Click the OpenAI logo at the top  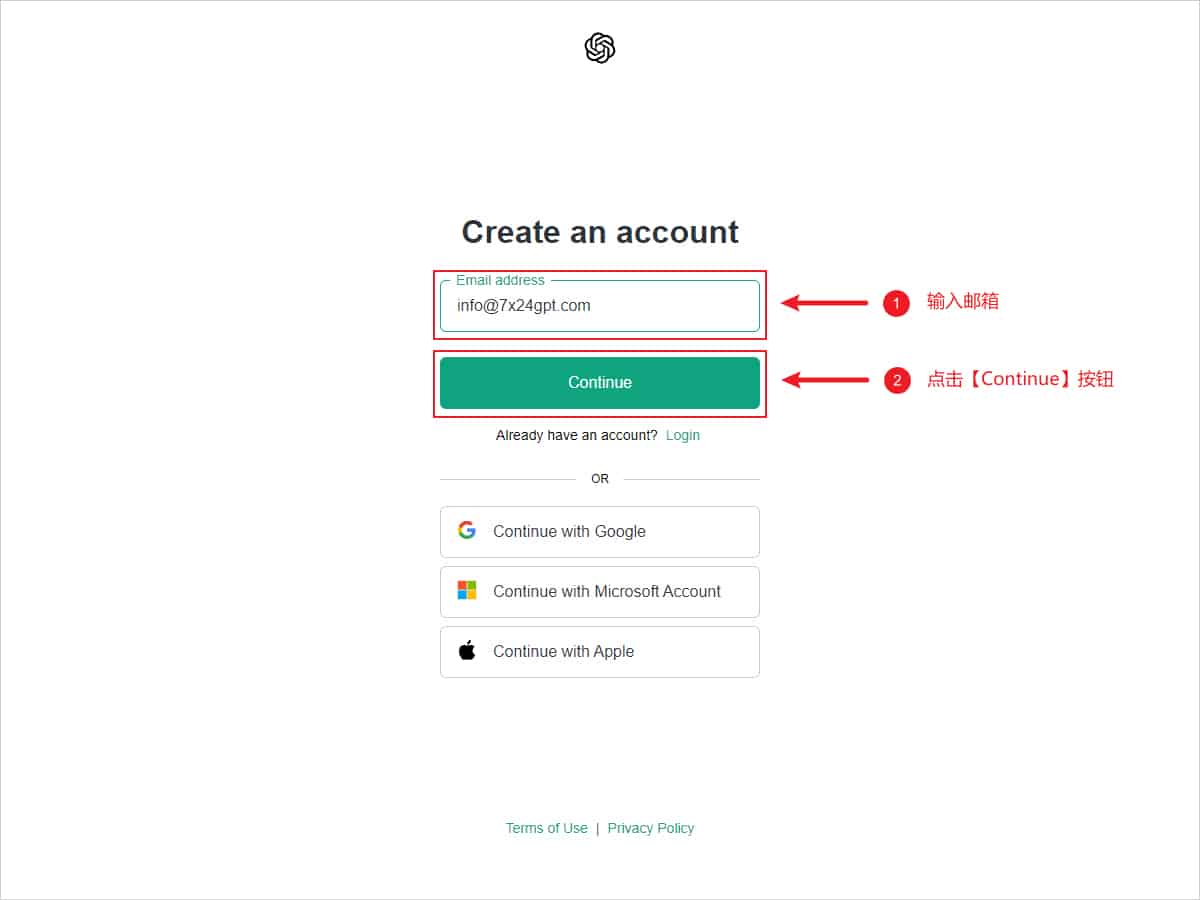(x=599, y=48)
